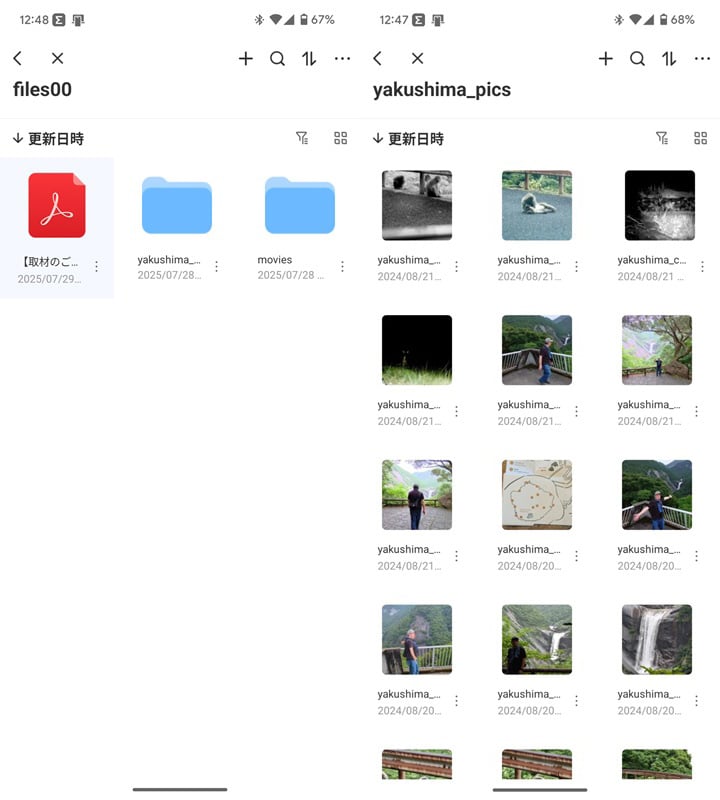Open options for the yakushima_ folder
Screen dimensions: 720x800
(216, 266)
